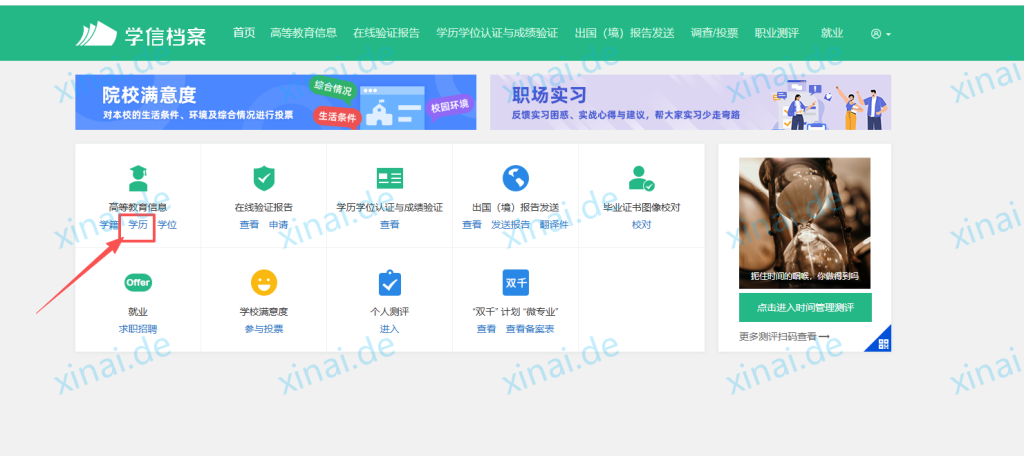Click the graduation cap 高等教育信息 icon

[138, 178]
